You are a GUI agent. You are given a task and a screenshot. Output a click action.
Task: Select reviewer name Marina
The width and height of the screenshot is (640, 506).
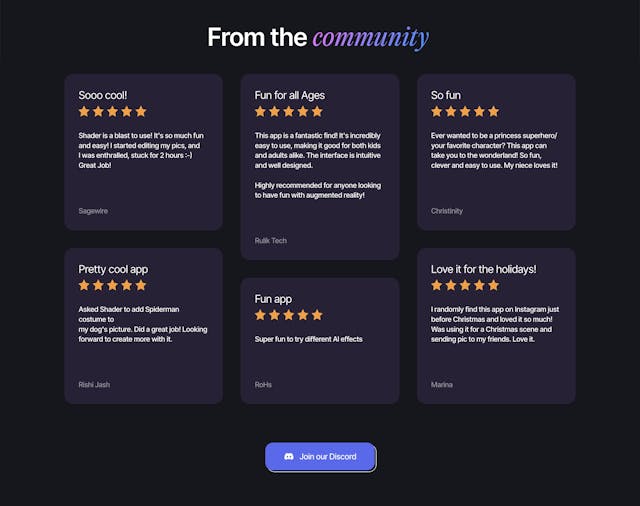click(x=442, y=384)
